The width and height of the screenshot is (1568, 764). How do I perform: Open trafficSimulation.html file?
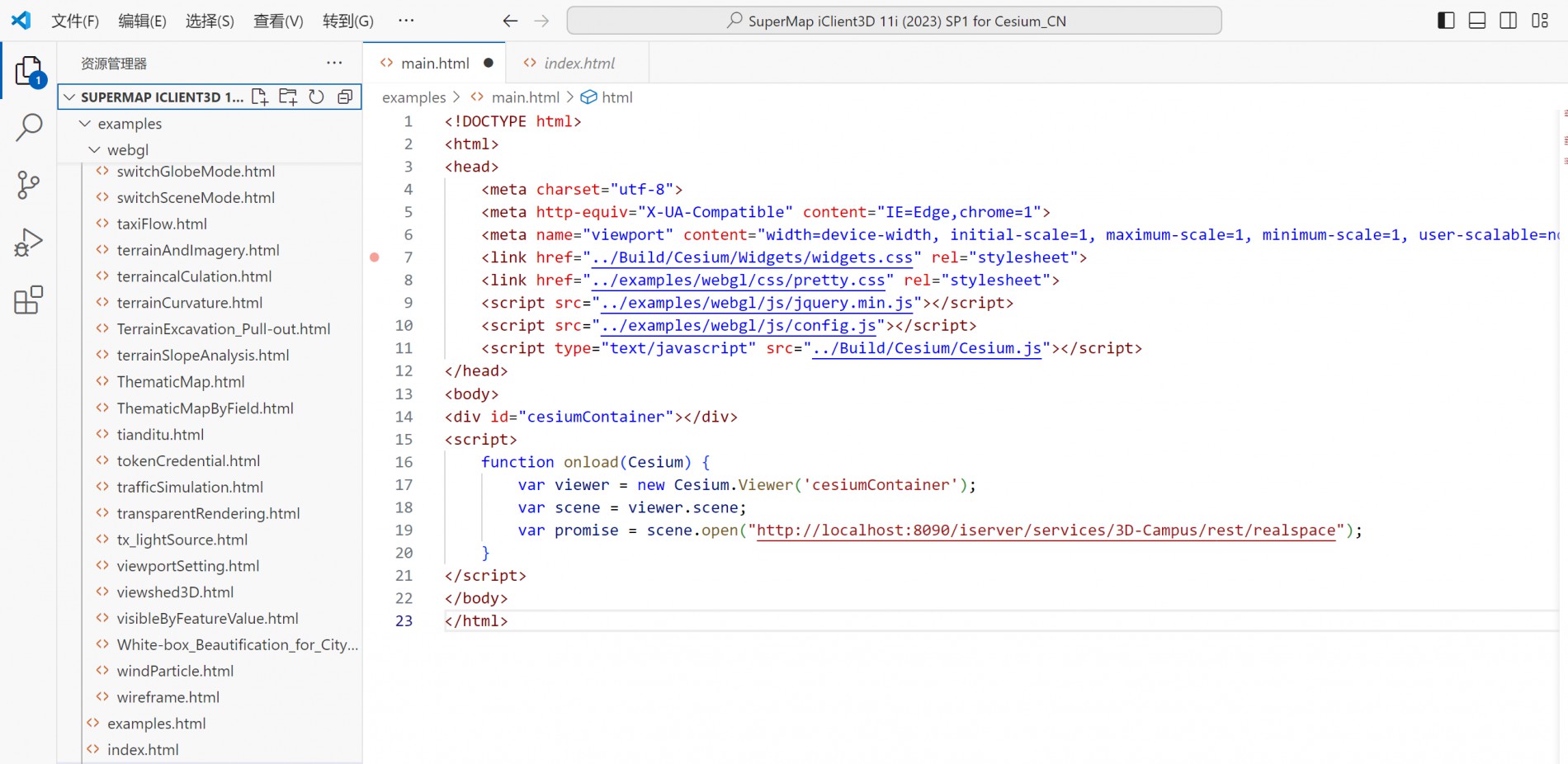tap(190, 488)
